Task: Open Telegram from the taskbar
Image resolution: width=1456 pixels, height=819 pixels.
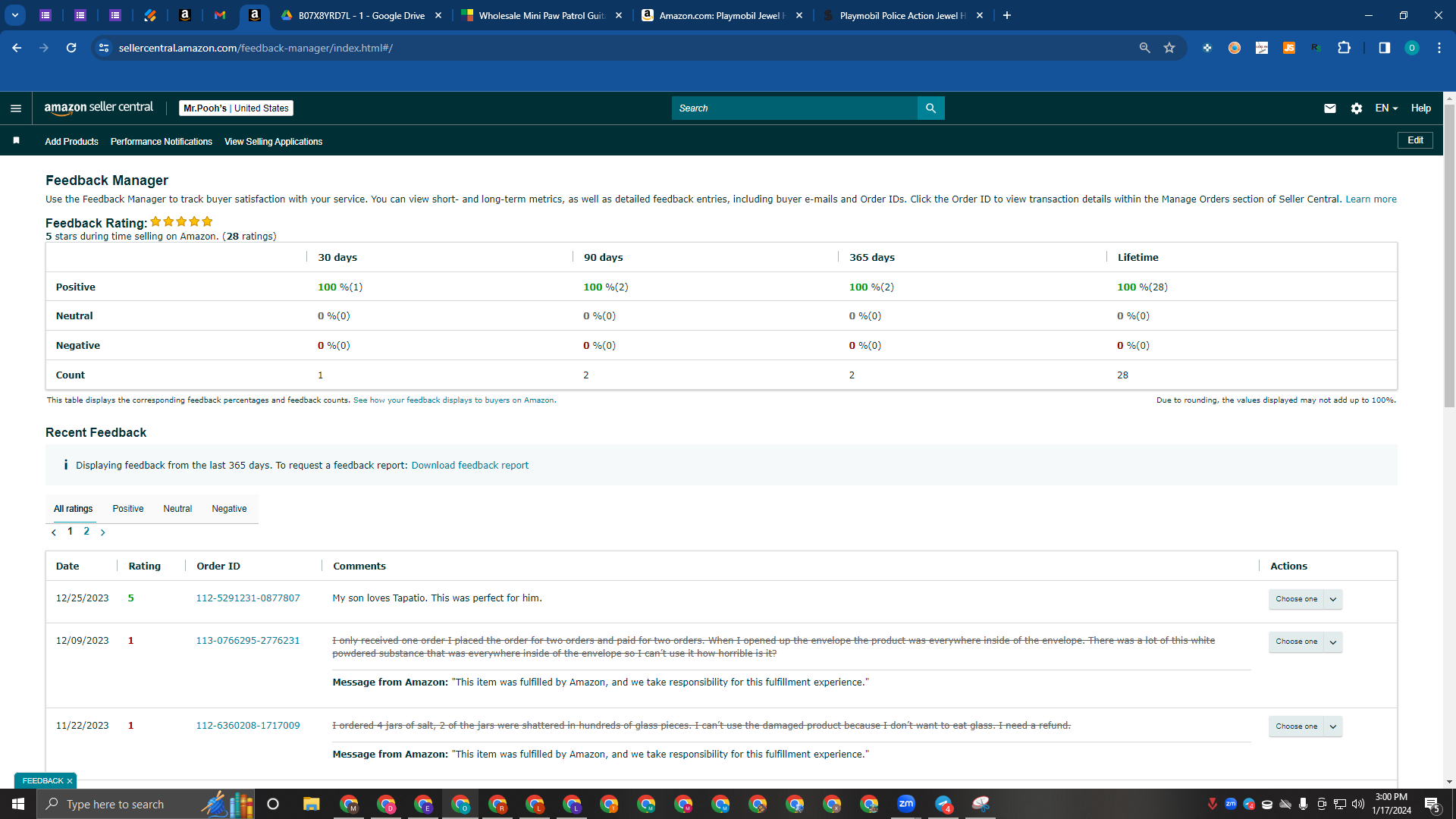Action: click(943, 804)
